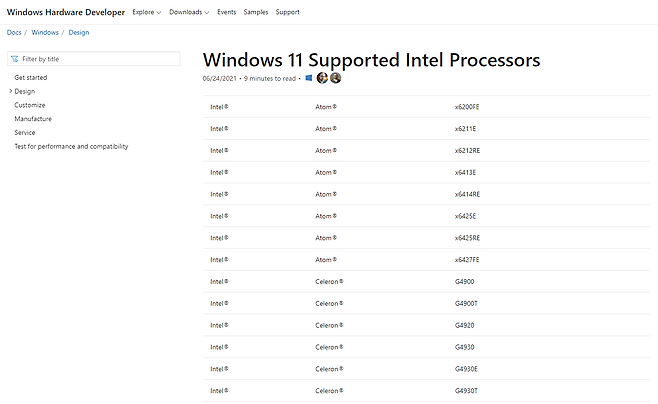Expand the Design tree chevron

point(10,91)
